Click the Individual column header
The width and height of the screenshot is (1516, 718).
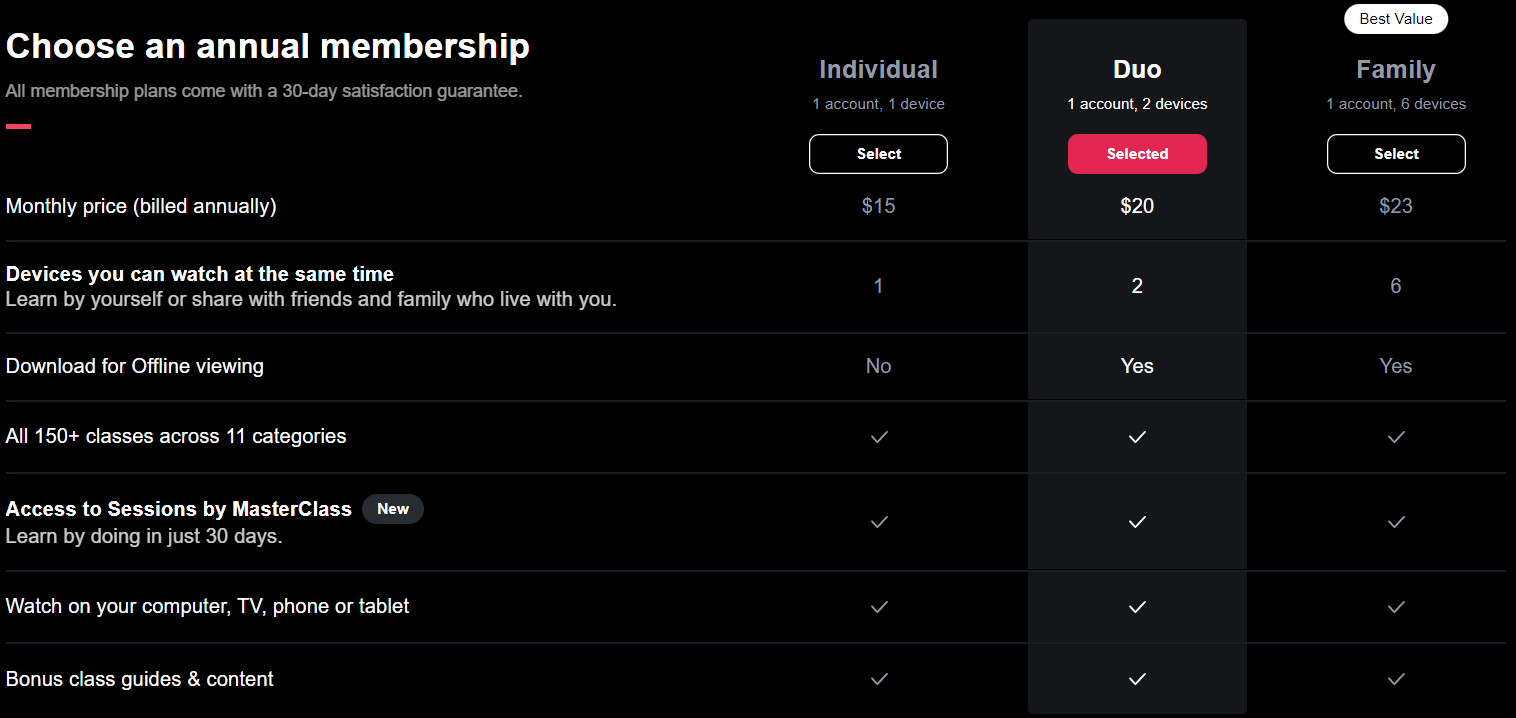click(878, 69)
